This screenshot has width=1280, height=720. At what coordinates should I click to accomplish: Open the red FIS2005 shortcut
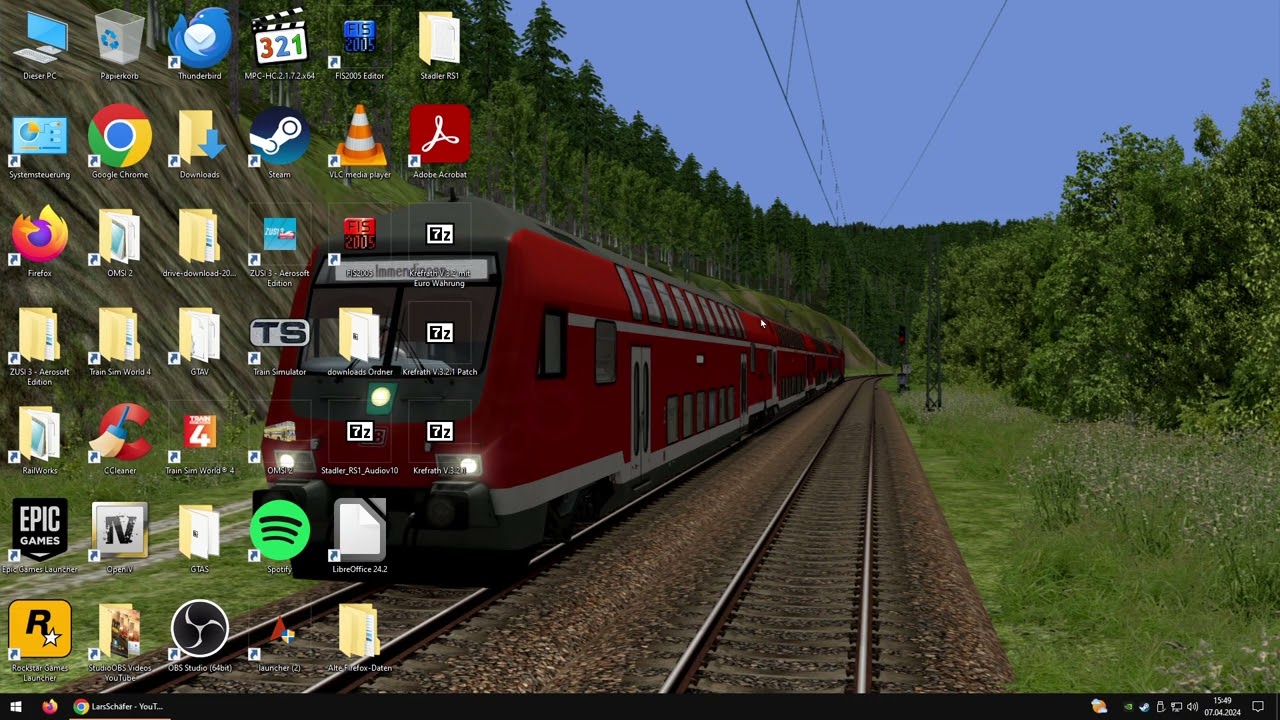(x=360, y=243)
